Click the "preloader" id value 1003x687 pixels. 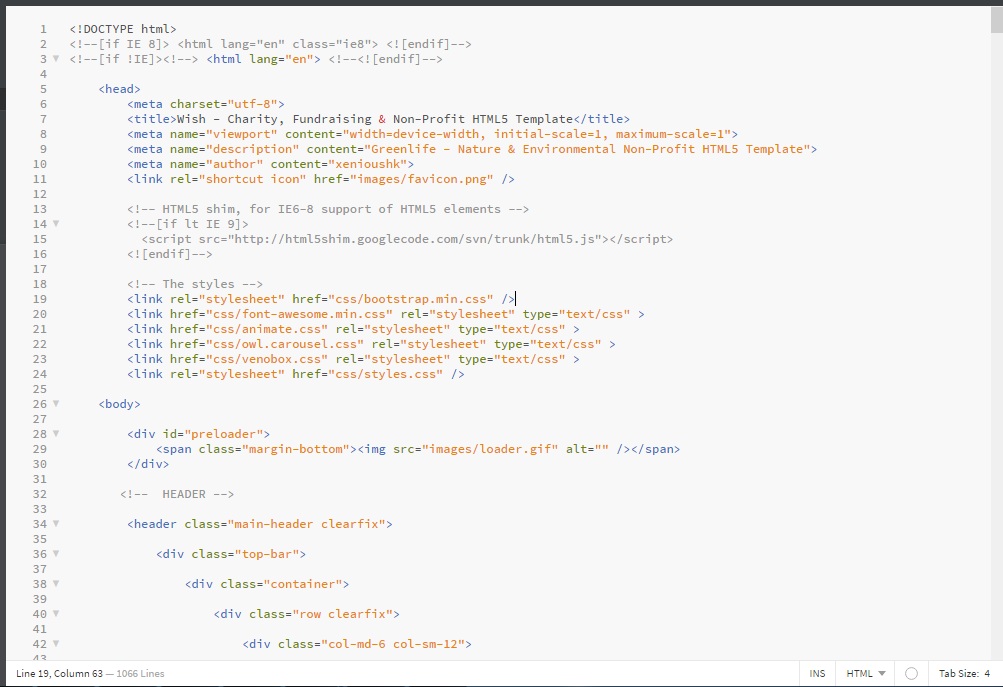224,434
